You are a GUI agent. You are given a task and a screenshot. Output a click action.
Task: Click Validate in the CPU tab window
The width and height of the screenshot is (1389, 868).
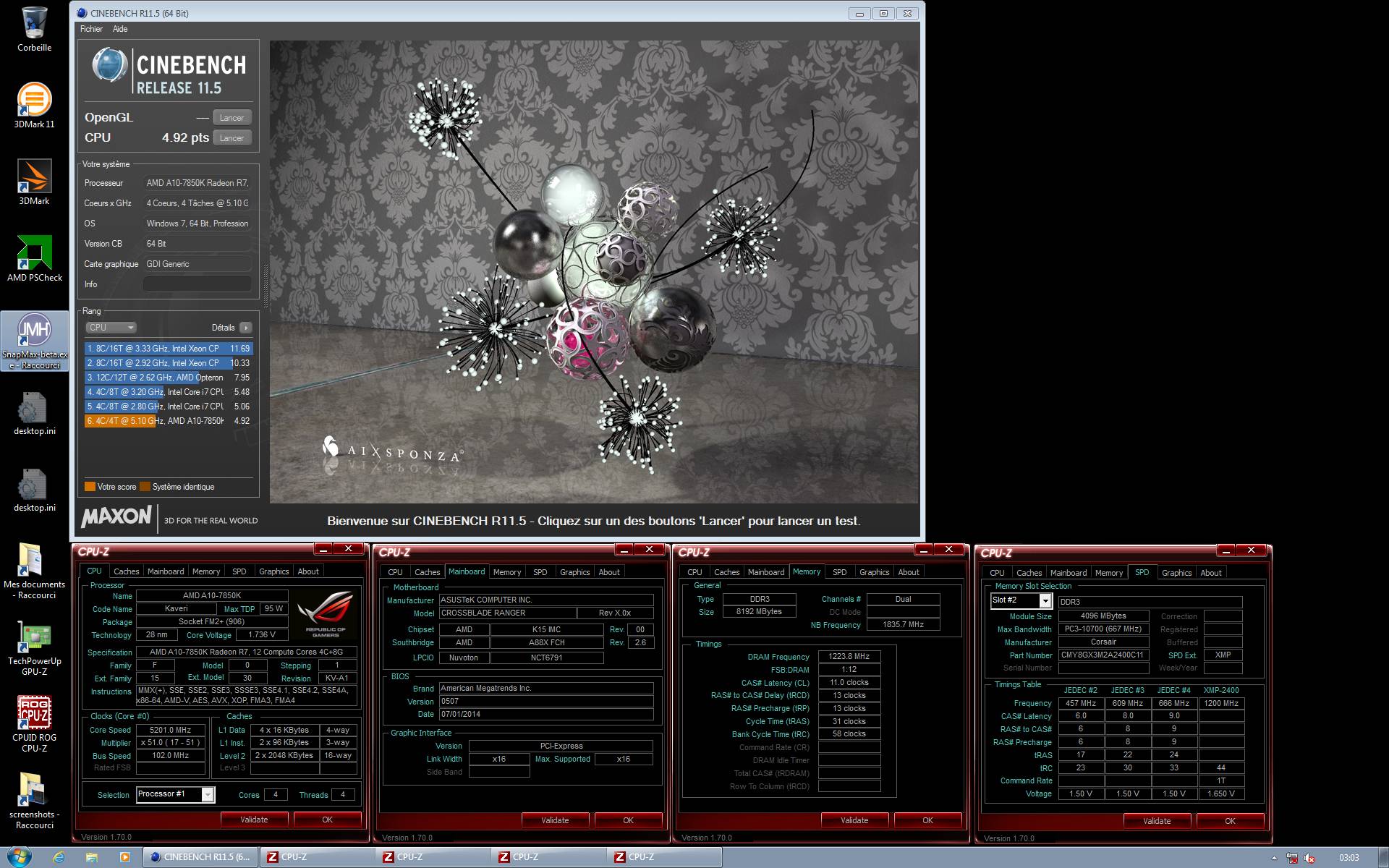pos(254,820)
